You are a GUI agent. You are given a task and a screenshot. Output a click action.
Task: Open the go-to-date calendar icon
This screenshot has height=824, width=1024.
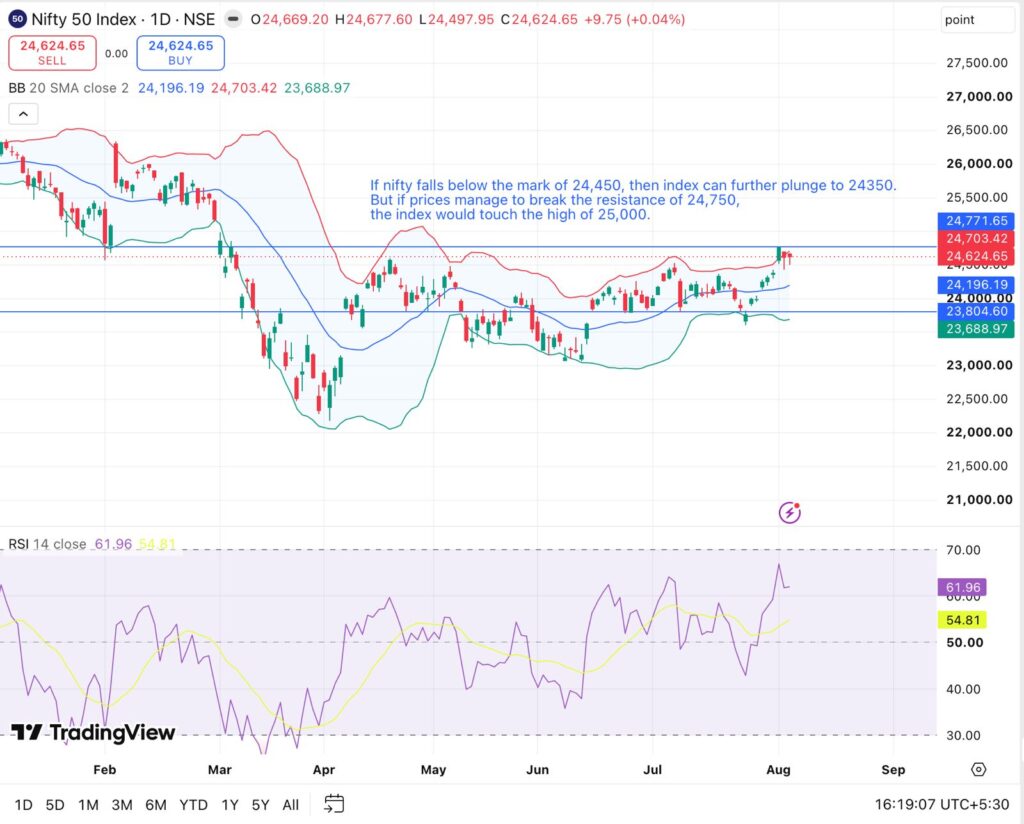pyautogui.click(x=334, y=804)
